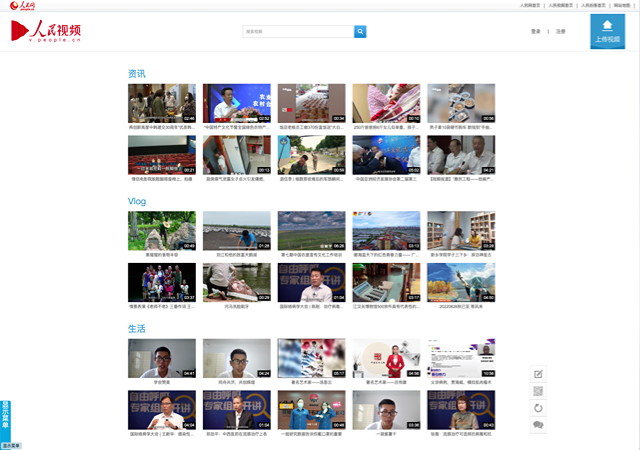This screenshot has height=450, width=640.
Task: Play the bowls of coins video
Action: 461,103
